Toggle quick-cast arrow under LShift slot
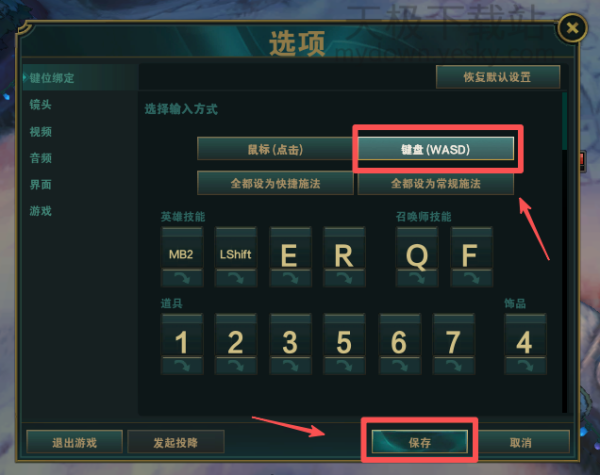Screen dimensions: 600x475 click(236, 278)
